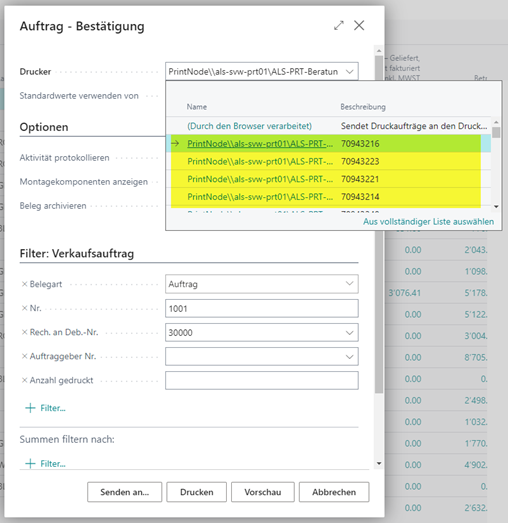Close the Auftrag - Bestätigung dialog
Image resolution: width=508 pixels, height=523 pixels.
click(x=359, y=25)
